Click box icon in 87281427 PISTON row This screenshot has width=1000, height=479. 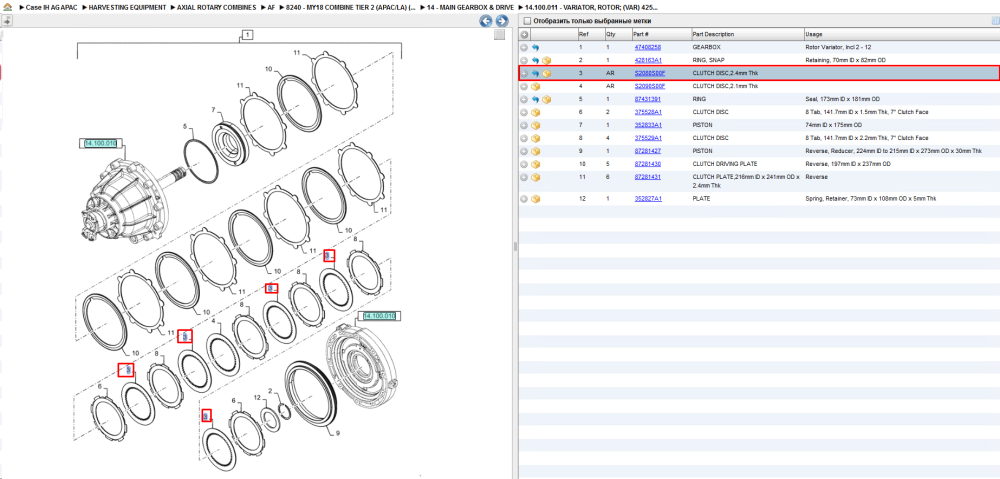[x=536, y=151]
